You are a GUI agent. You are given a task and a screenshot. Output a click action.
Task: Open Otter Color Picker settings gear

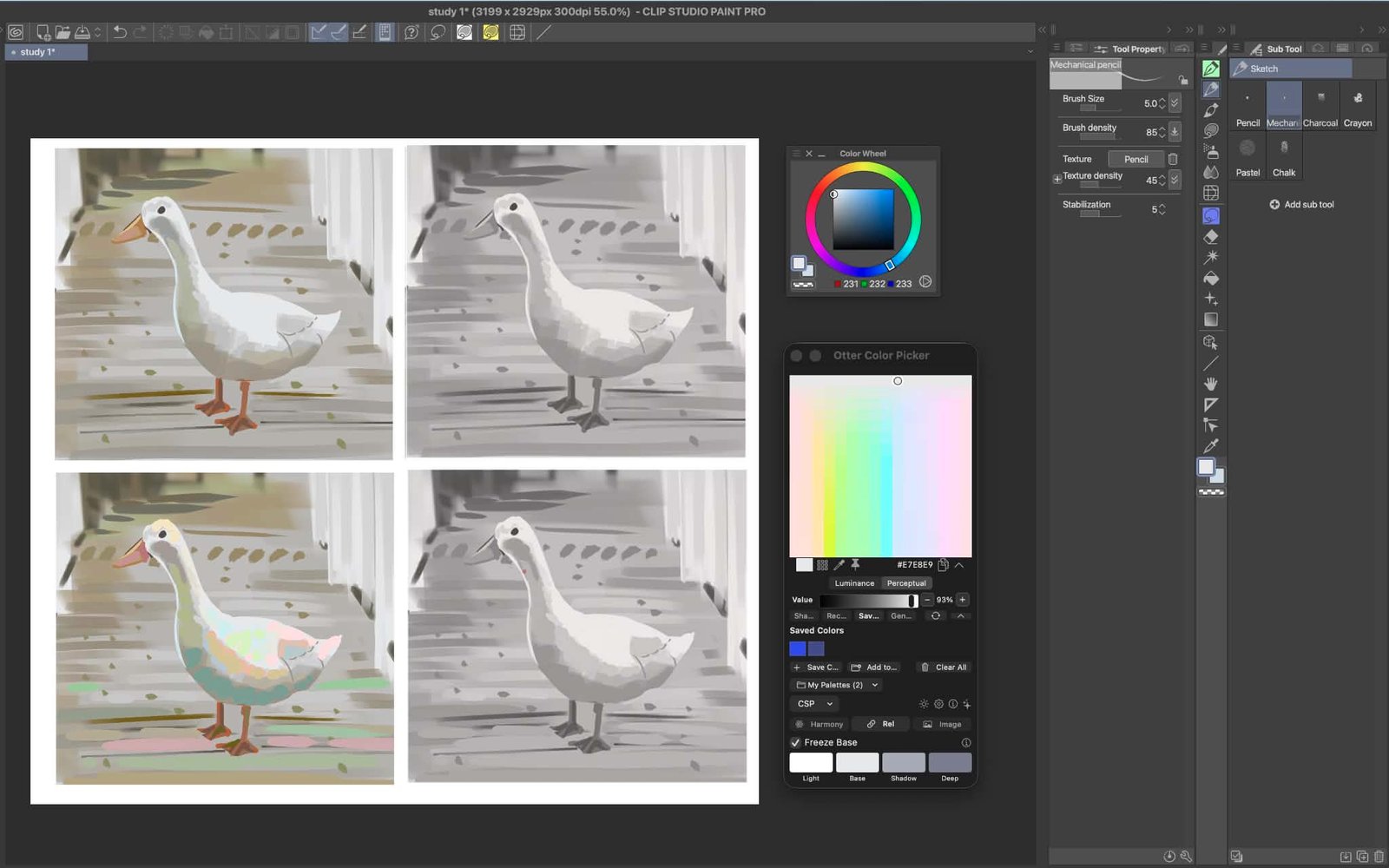938,704
